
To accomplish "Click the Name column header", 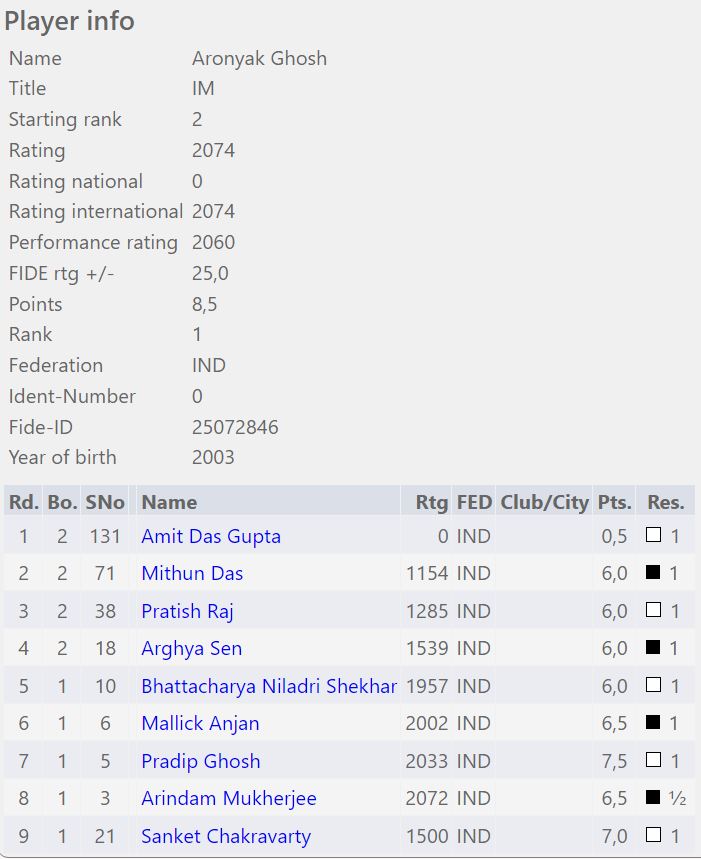I will (169, 502).
